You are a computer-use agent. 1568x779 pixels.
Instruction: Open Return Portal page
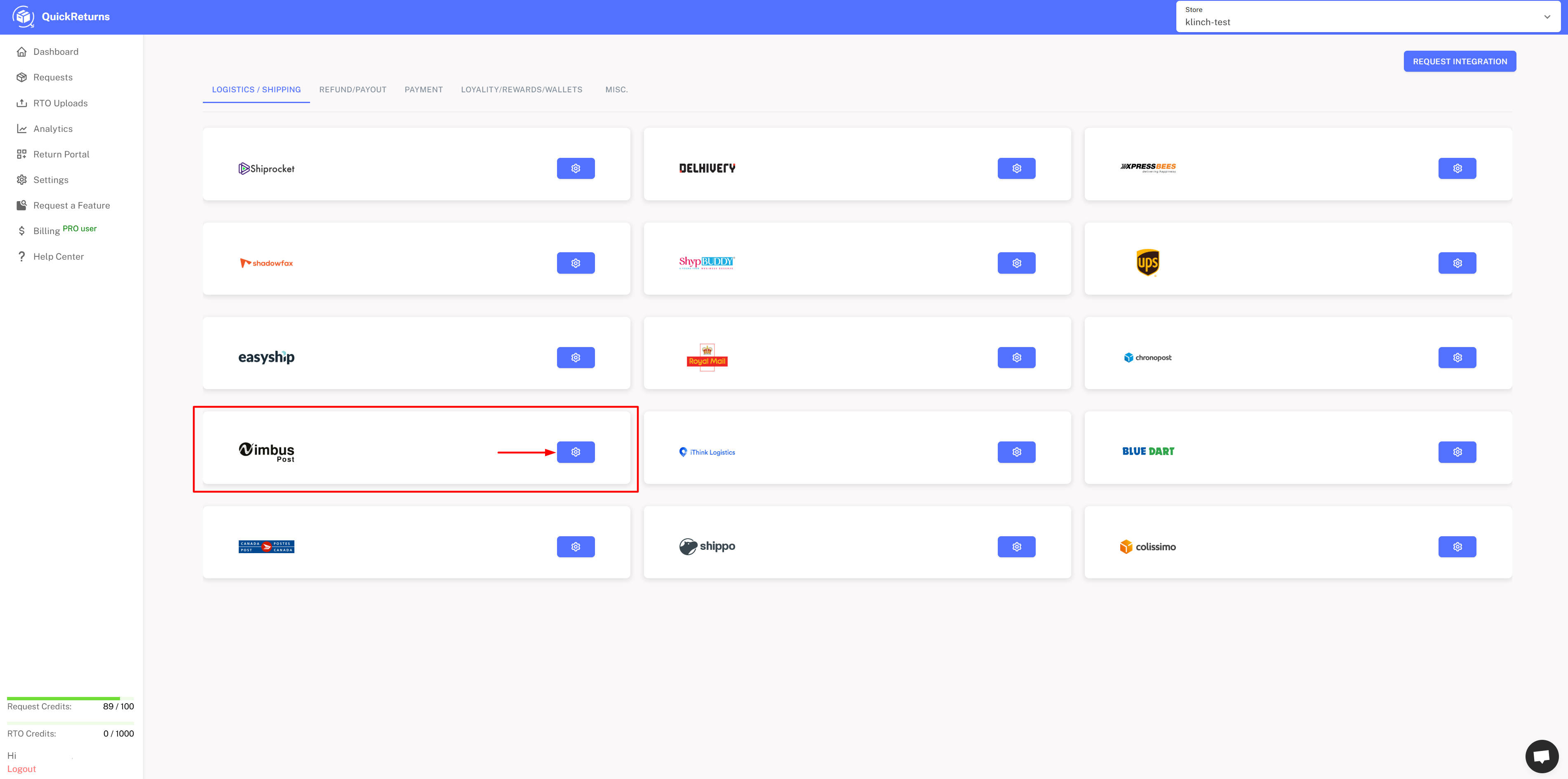(61, 154)
